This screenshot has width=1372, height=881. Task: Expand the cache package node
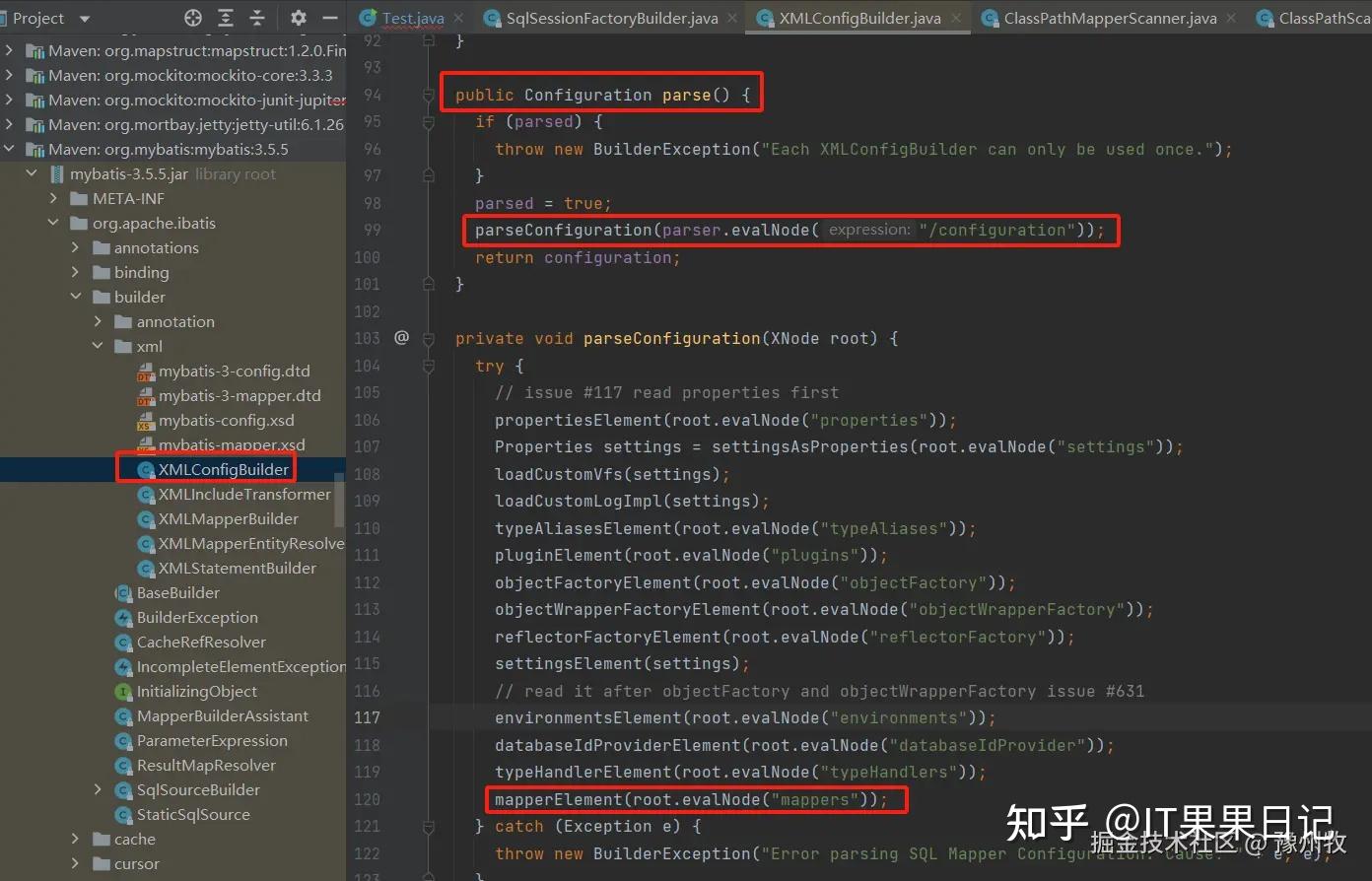76,839
